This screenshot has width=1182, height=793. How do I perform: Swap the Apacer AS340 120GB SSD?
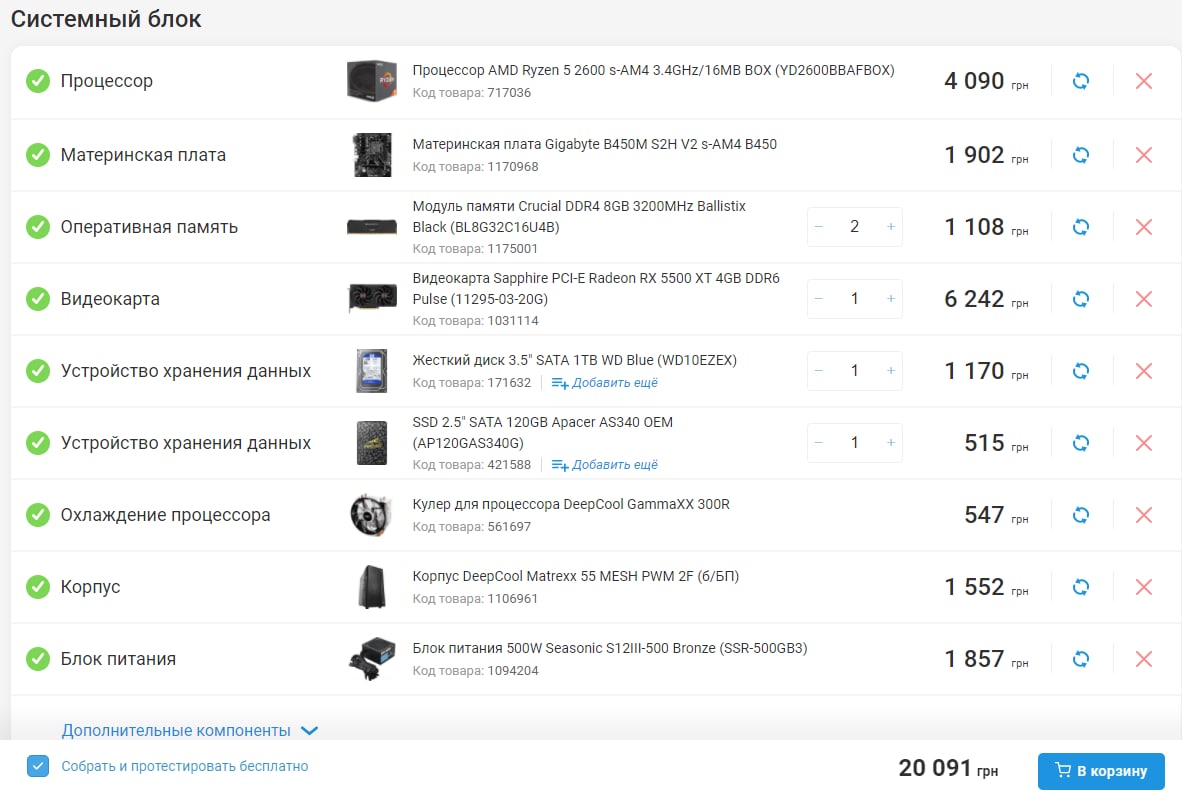coord(1080,443)
